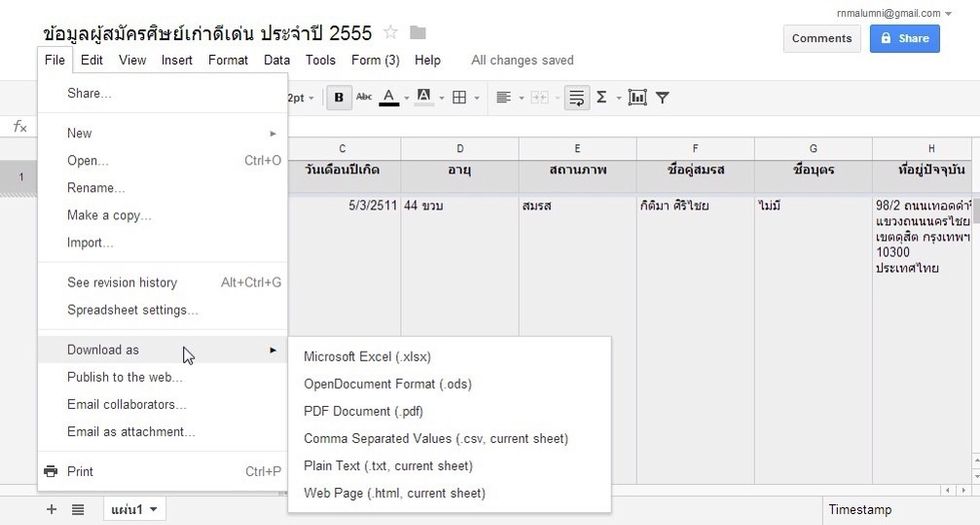Open the View menu
This screenshot has height=525, width=980.
coord(132,60)
